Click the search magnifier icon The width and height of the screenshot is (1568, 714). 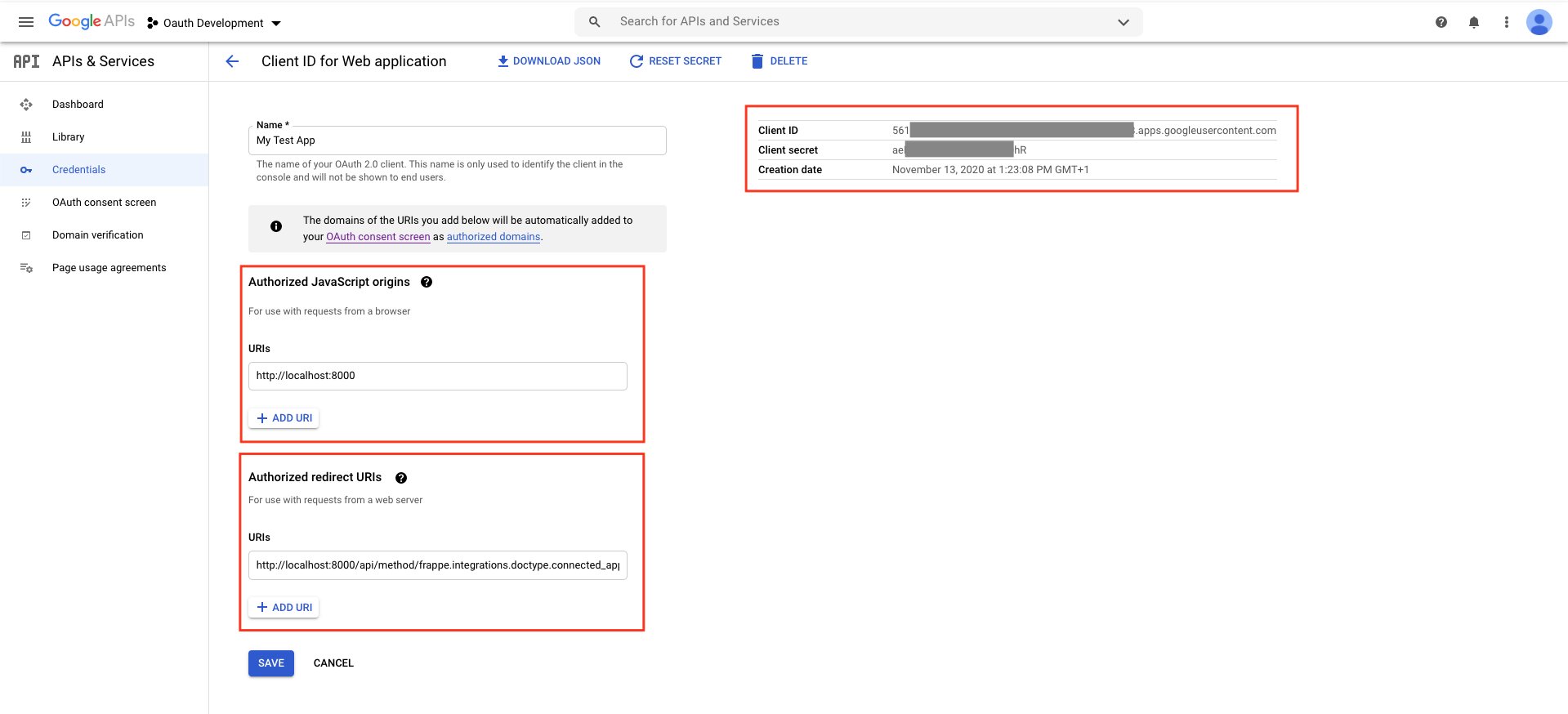(x=595, y=22)
